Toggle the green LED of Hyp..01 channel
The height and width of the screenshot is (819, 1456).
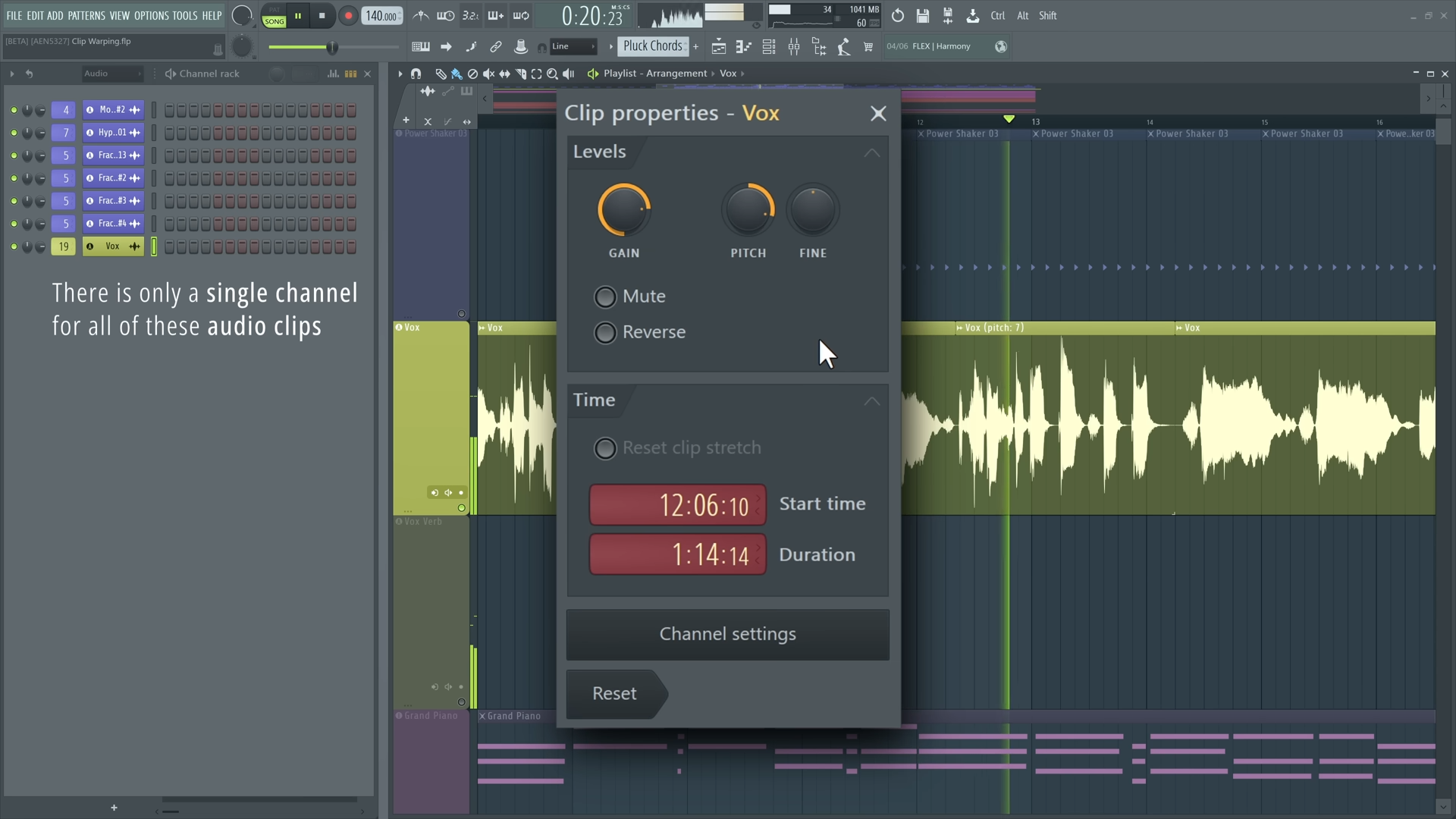(x=14, y=133)
